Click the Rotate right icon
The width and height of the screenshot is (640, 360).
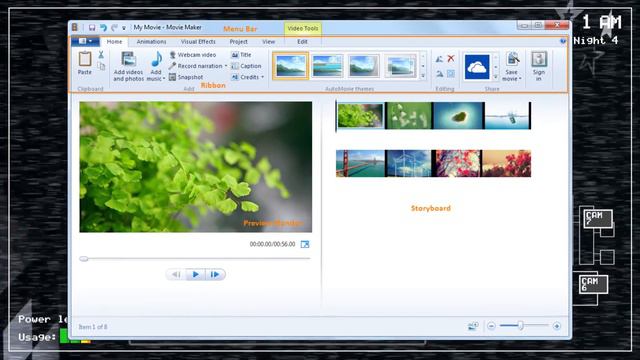click(439, 74)
